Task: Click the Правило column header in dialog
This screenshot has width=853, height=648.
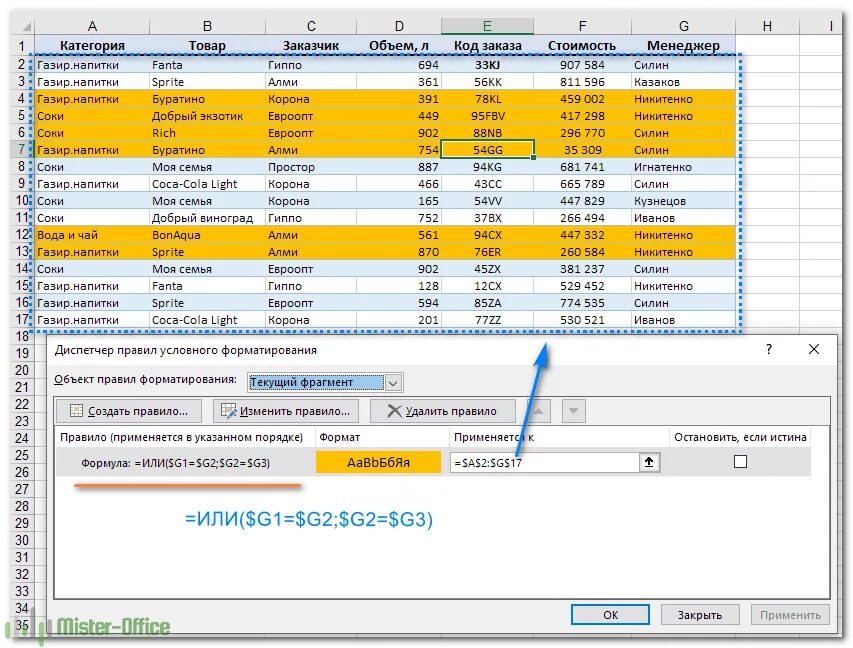Action: 185,437
